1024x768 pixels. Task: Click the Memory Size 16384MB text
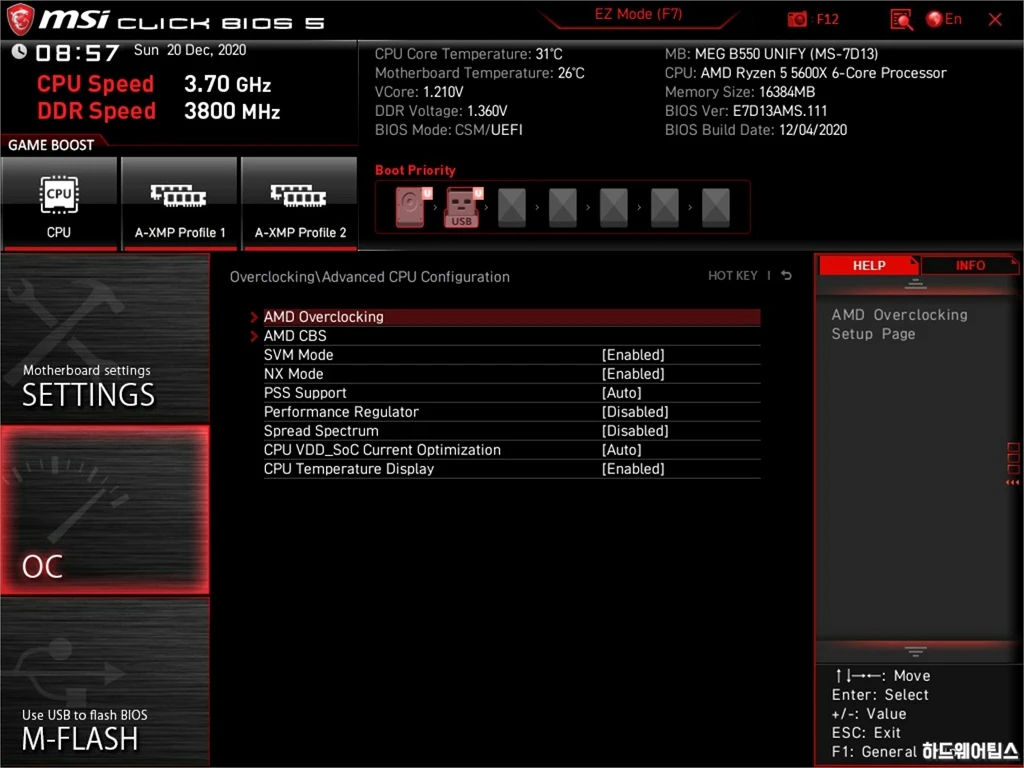point(740,91)
